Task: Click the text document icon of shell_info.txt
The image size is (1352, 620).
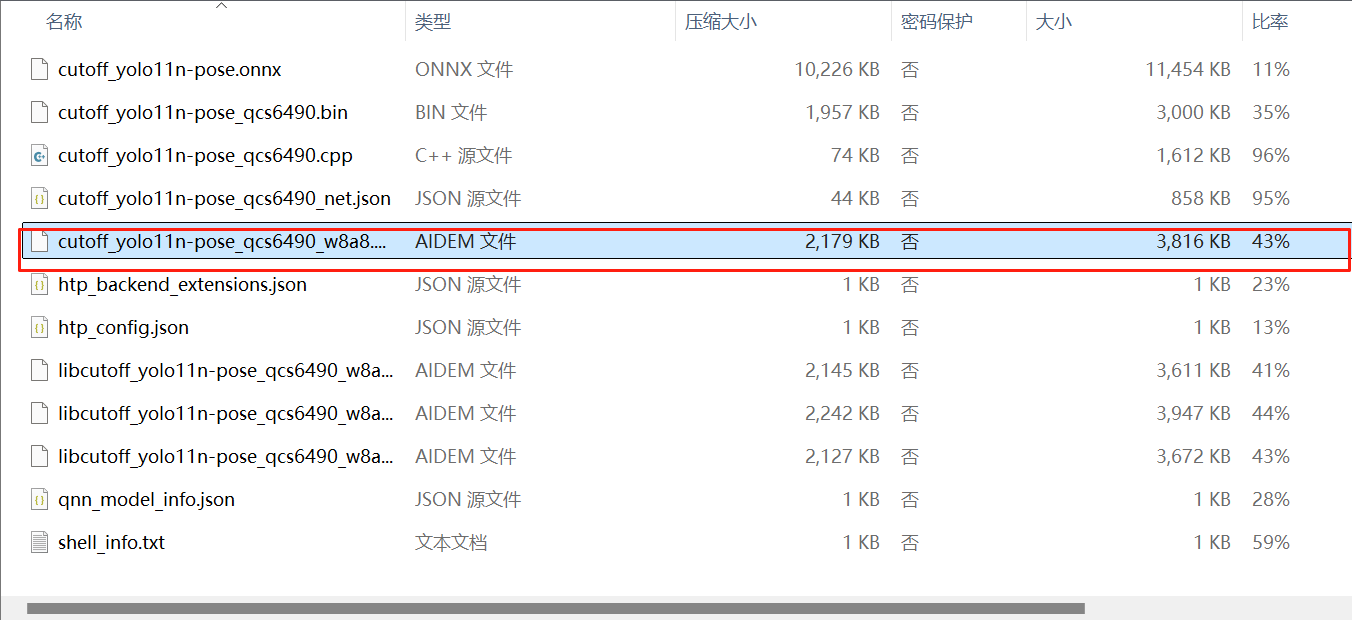Action: click(x=39, y=543)
